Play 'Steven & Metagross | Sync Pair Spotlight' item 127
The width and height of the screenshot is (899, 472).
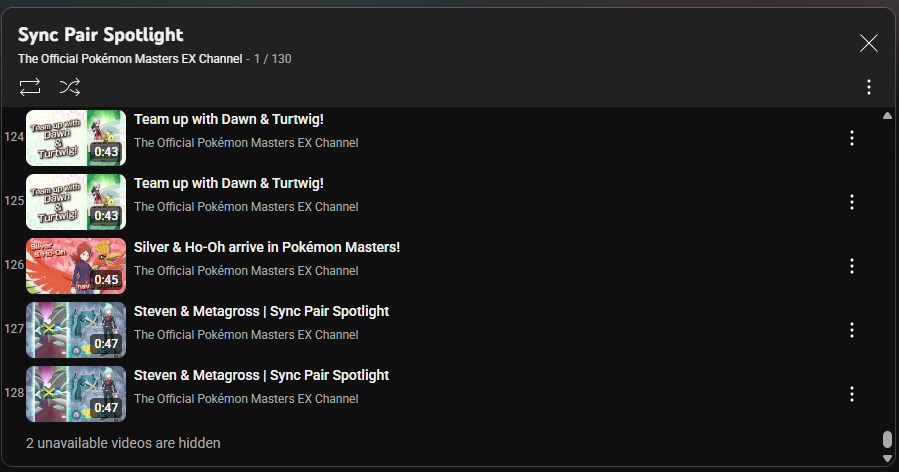pos(261,311)
